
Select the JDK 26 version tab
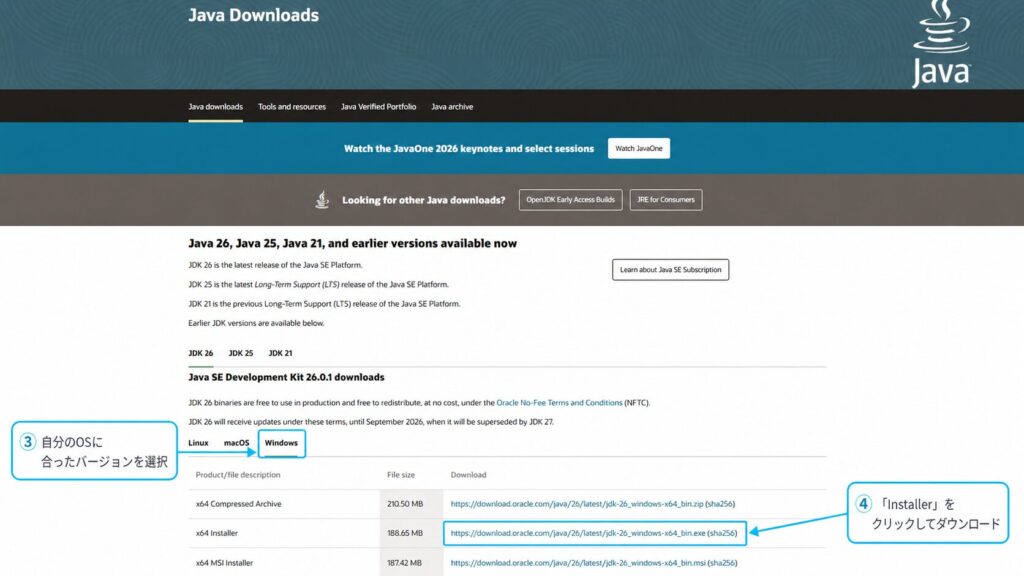click(x=200, y=353)
